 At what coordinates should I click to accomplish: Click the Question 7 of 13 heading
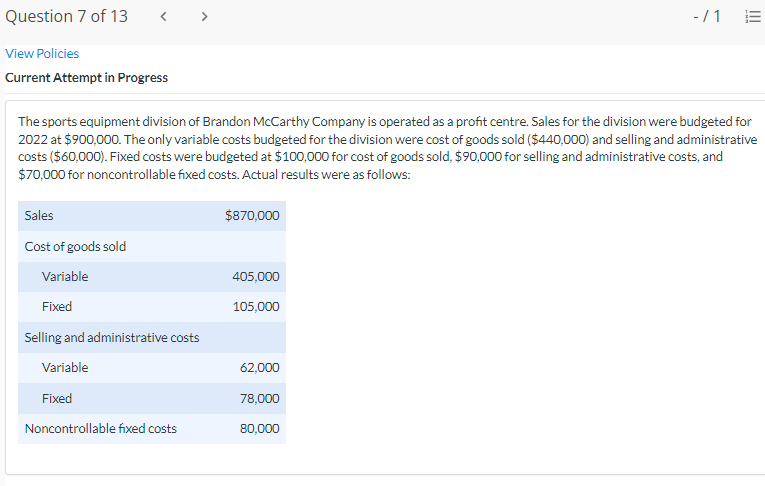coord(66,17)
